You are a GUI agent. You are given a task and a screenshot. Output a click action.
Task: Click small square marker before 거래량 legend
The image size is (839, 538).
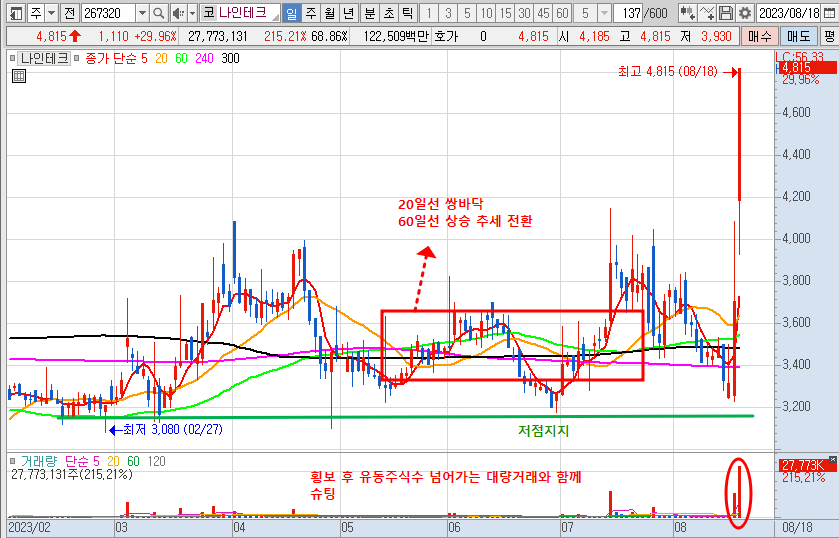point(13,461)
